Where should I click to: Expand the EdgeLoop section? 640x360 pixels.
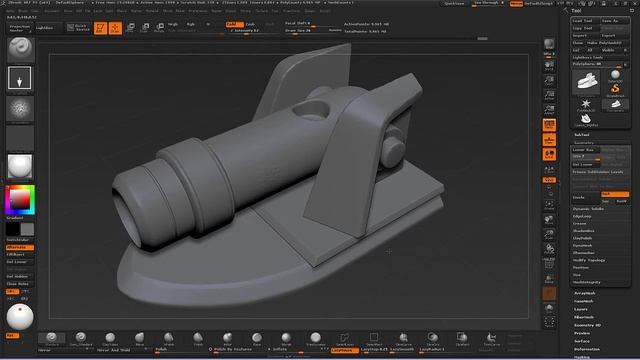pyautogui.click(x=582, y=216)
